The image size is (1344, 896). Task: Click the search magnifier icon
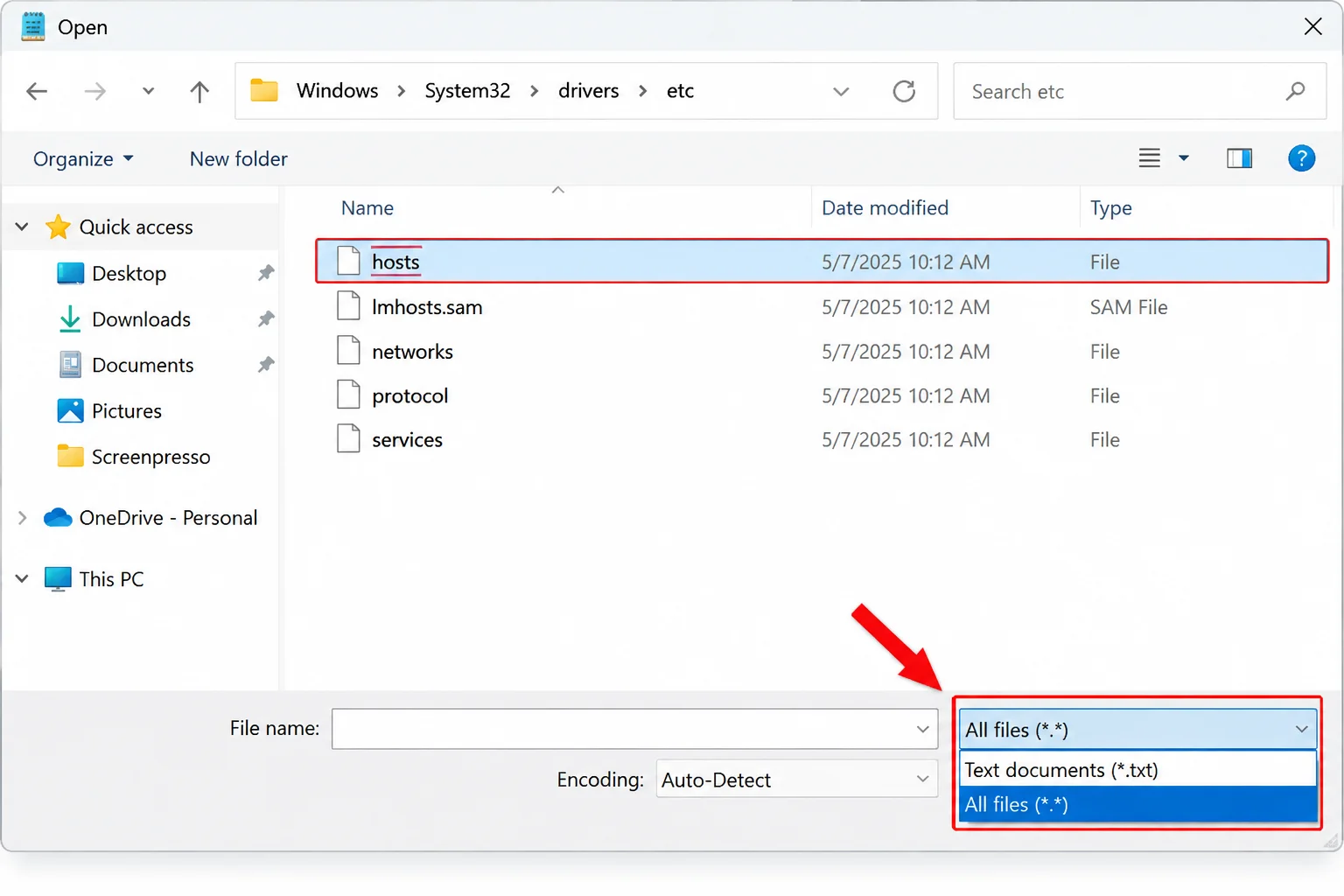pyautogui.click(x=1296, y=91)
